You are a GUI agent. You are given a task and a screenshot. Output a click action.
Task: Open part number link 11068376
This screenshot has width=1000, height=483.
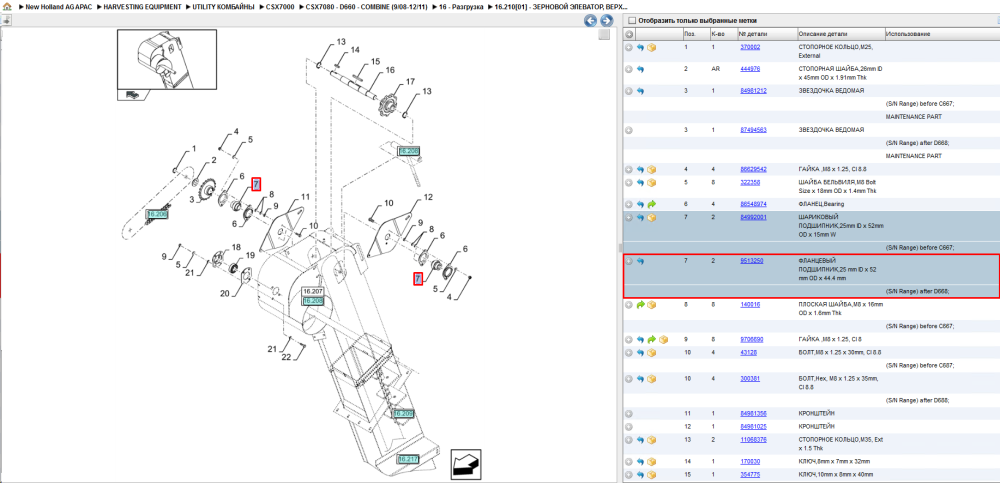coord(753,440)
